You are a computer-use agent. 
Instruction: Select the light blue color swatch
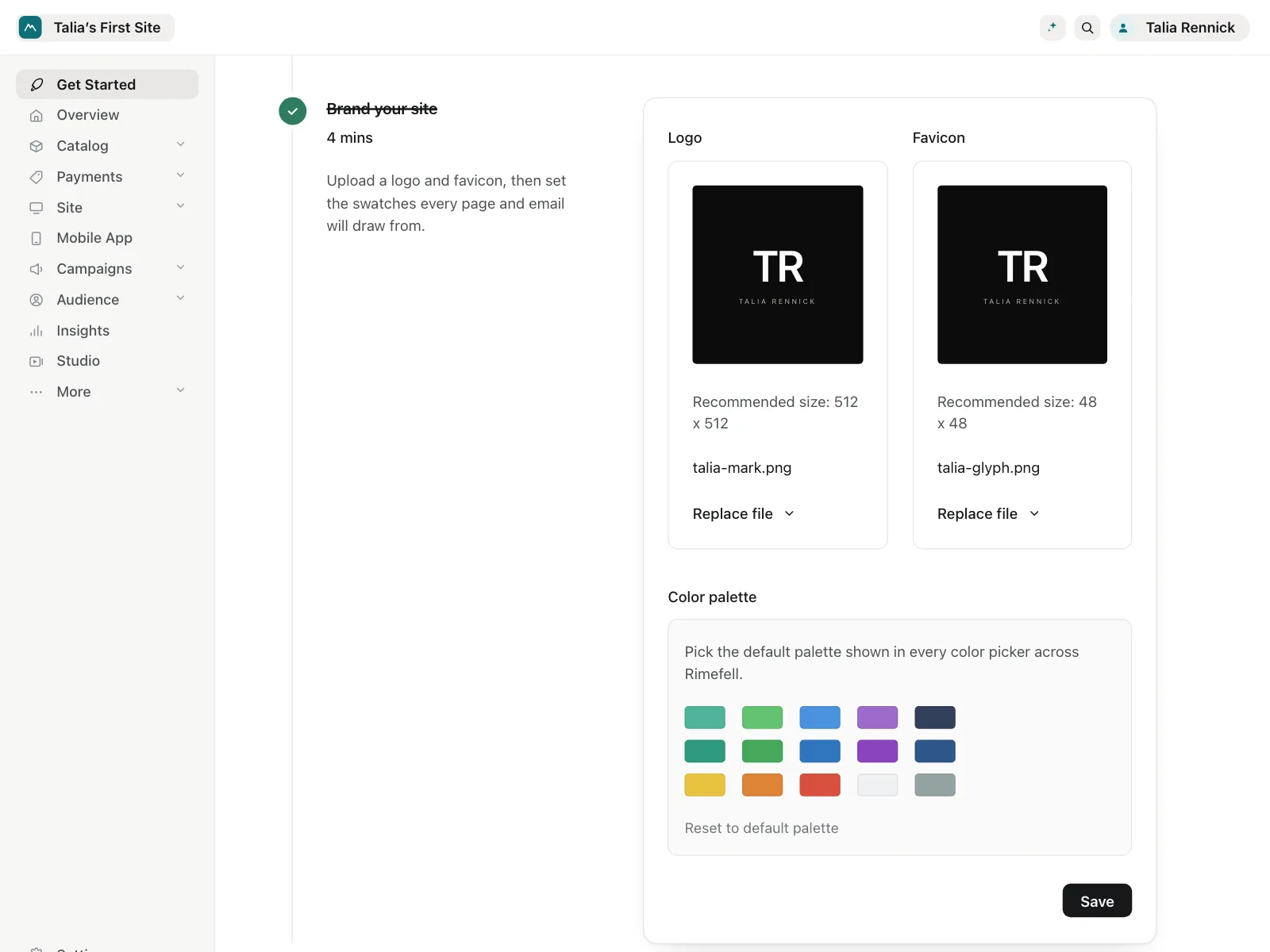820,718
